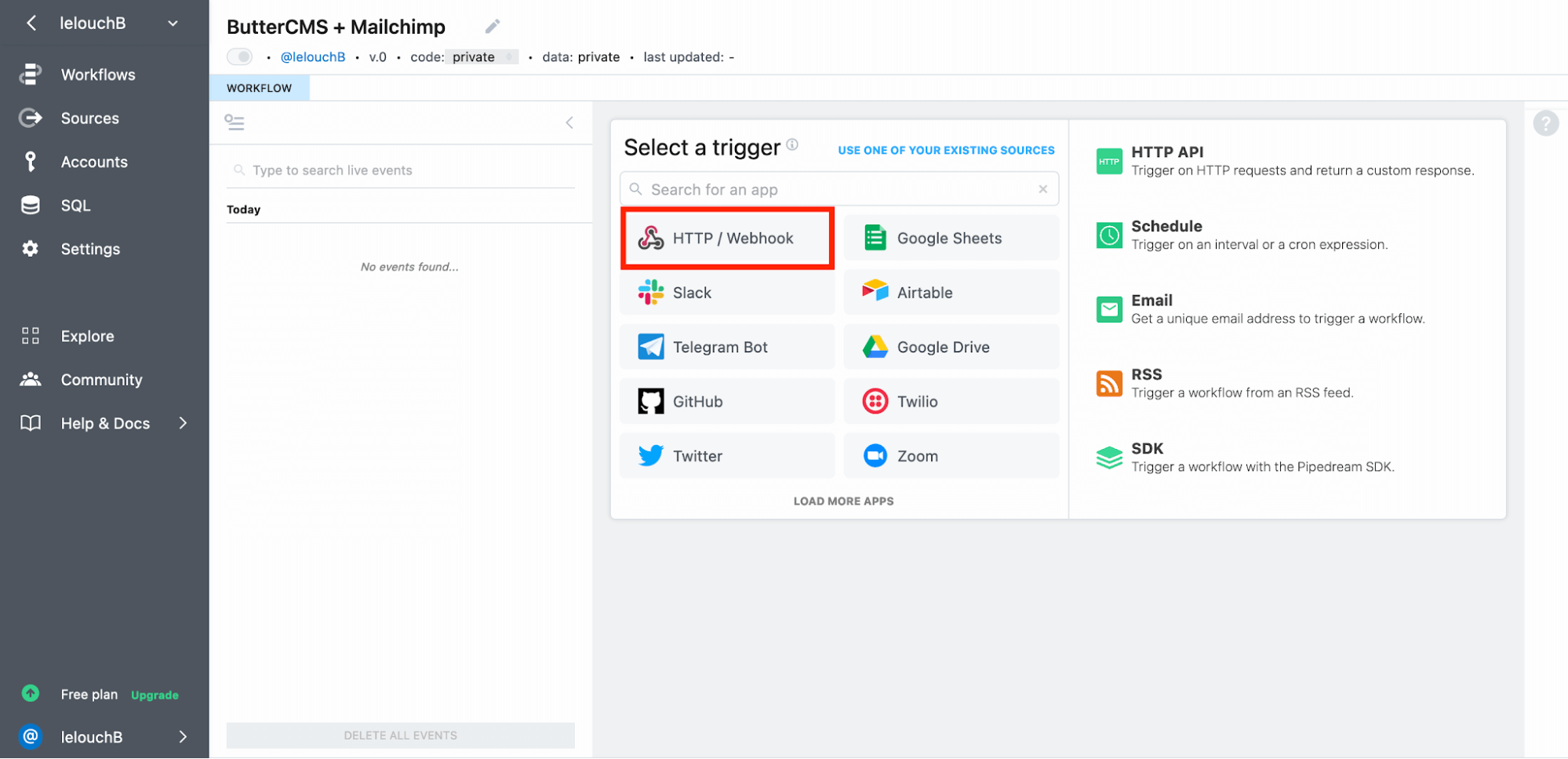Click Load More Apps
The image size is (1568, 759).
click(843, 501)
